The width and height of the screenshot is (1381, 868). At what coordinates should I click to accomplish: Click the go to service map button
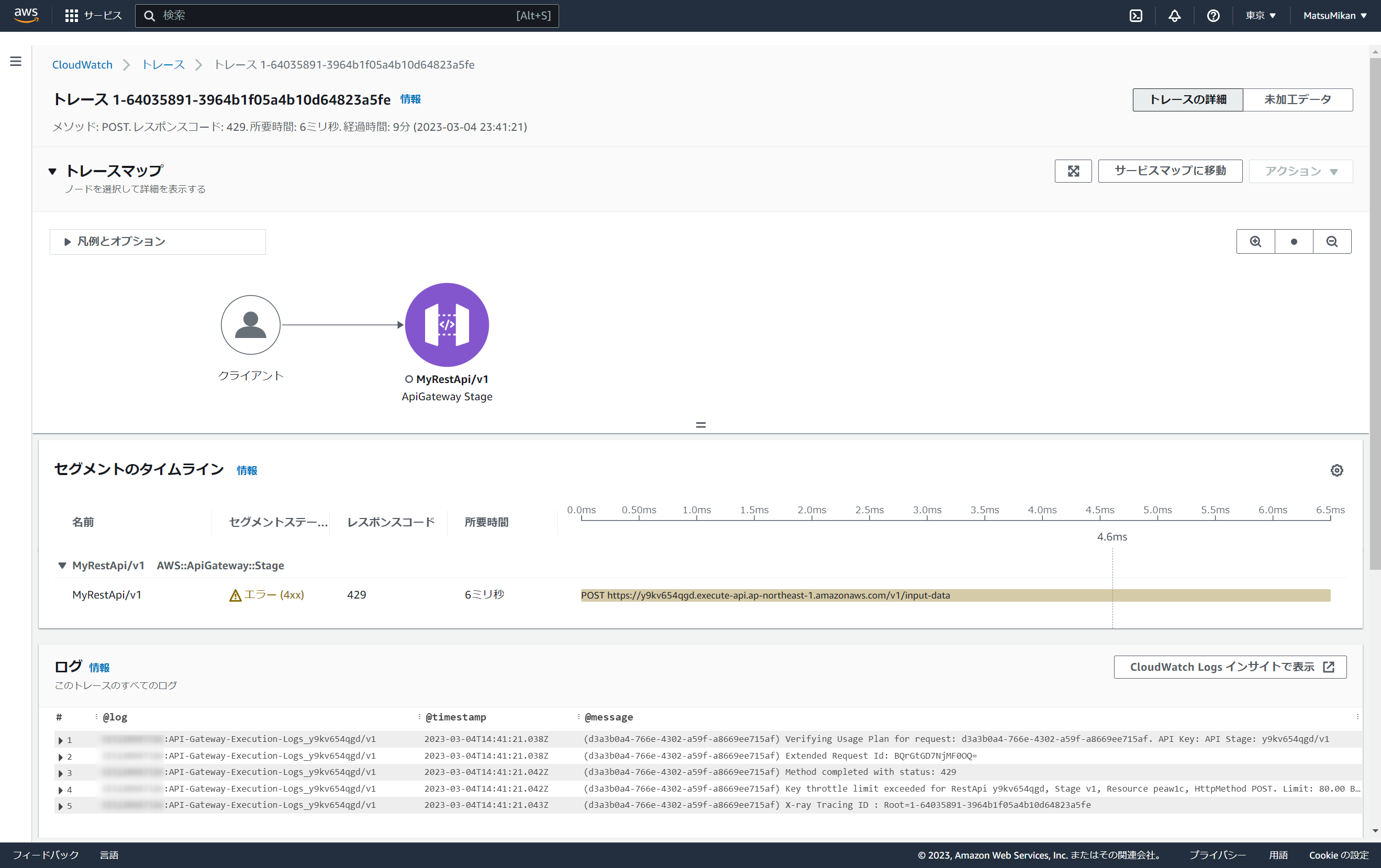click(1170, 171)
